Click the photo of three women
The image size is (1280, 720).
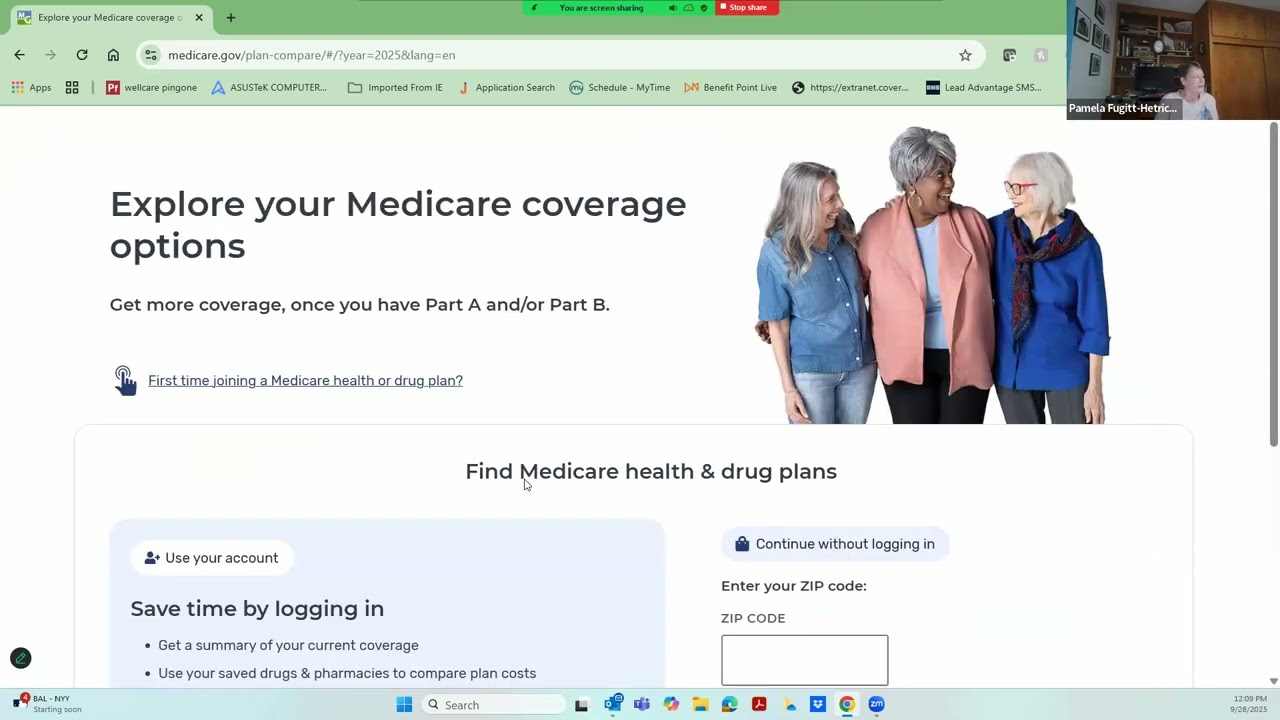[932, 275]
